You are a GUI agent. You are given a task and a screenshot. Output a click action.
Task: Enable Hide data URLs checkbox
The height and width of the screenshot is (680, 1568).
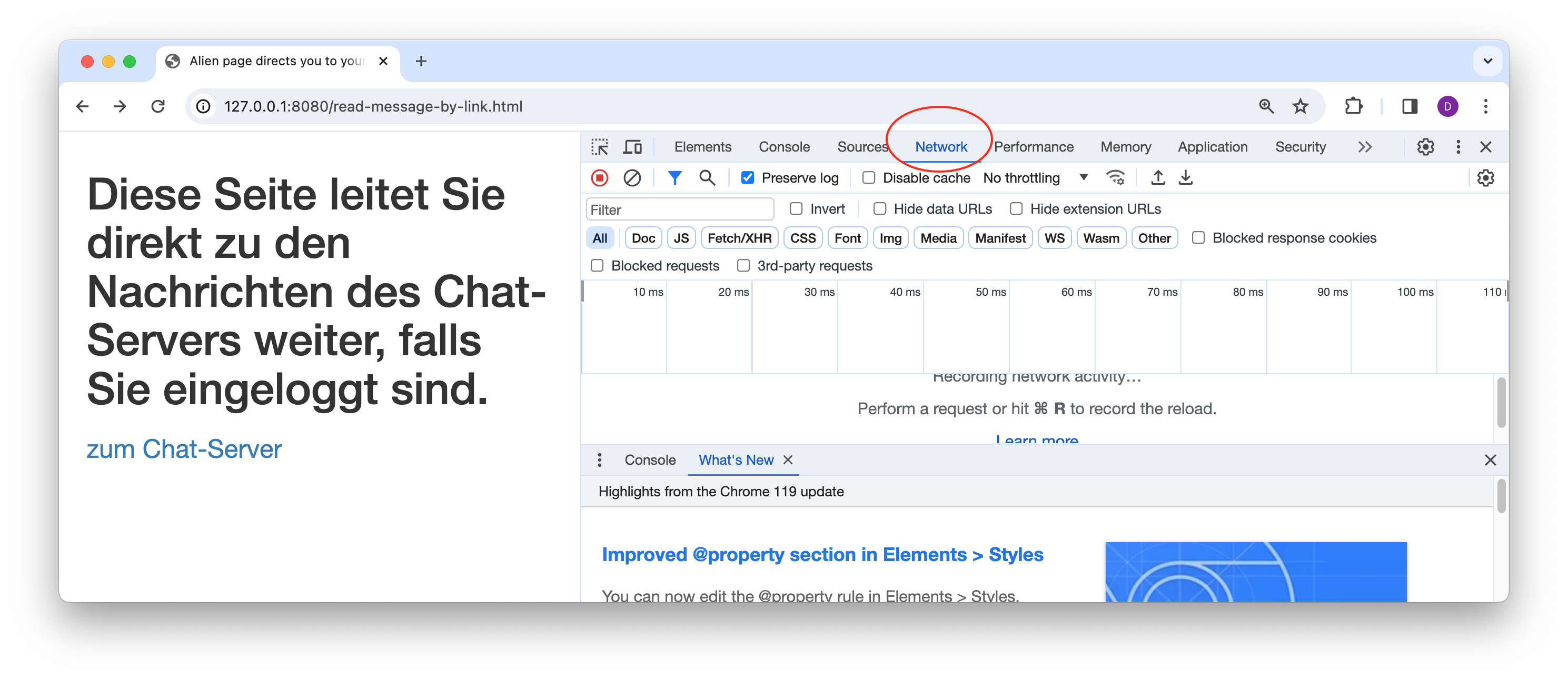click(x=880, y=209)
